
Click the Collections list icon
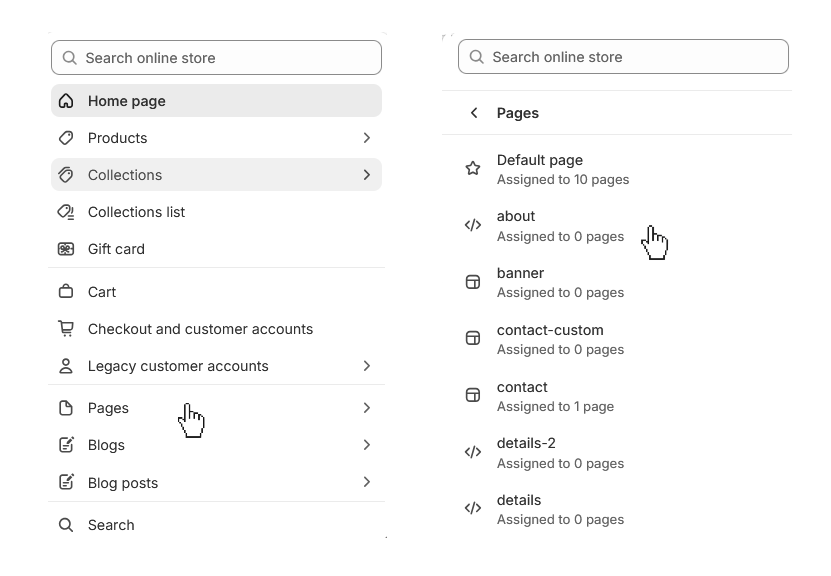point(66,212)
